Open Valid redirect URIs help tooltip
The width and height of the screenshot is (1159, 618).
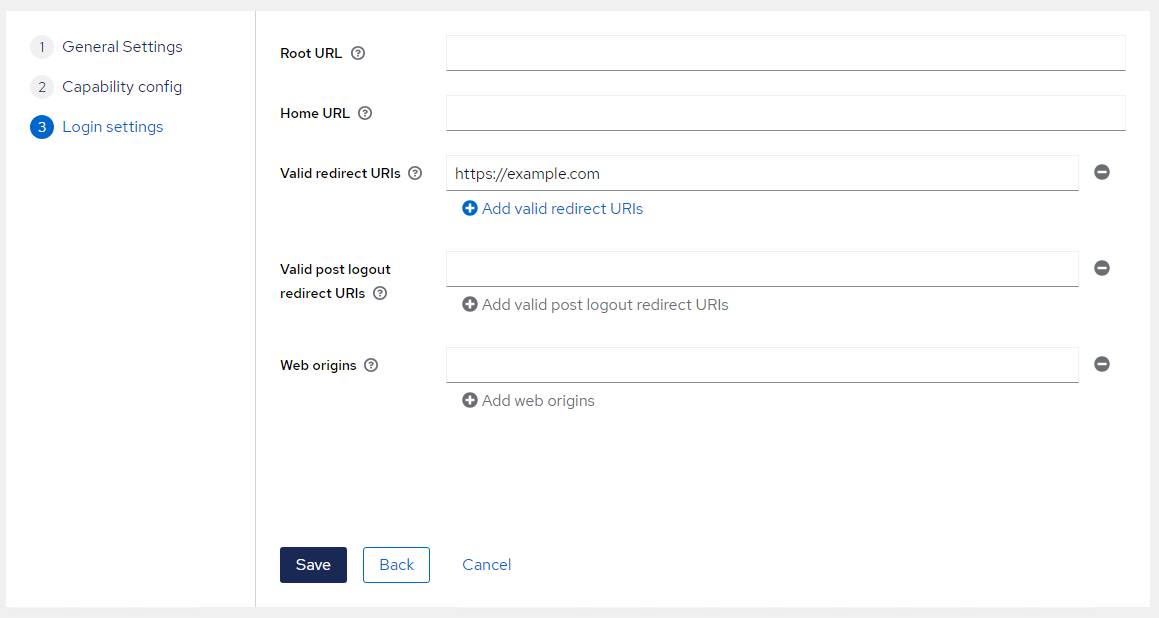(415, 173)
